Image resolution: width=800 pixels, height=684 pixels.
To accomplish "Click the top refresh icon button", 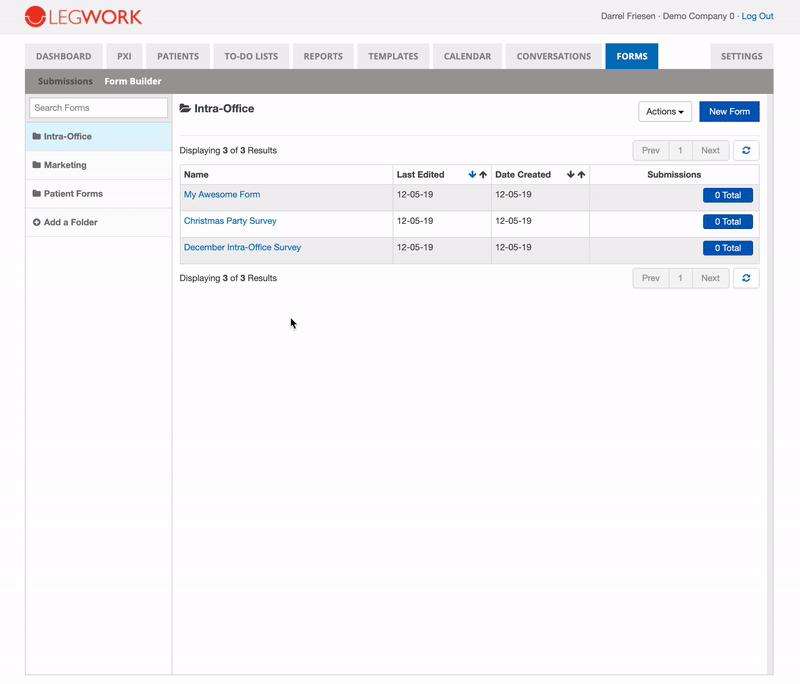I will click(746, 150).
